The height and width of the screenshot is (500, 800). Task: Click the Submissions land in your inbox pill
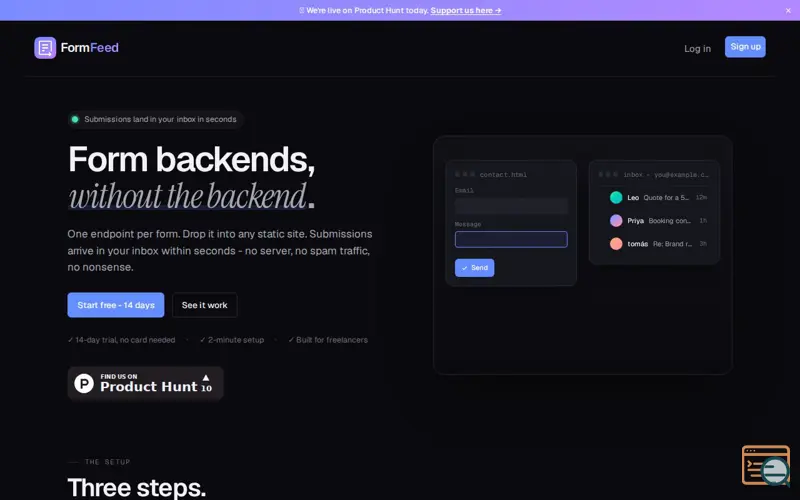[155, 119]
